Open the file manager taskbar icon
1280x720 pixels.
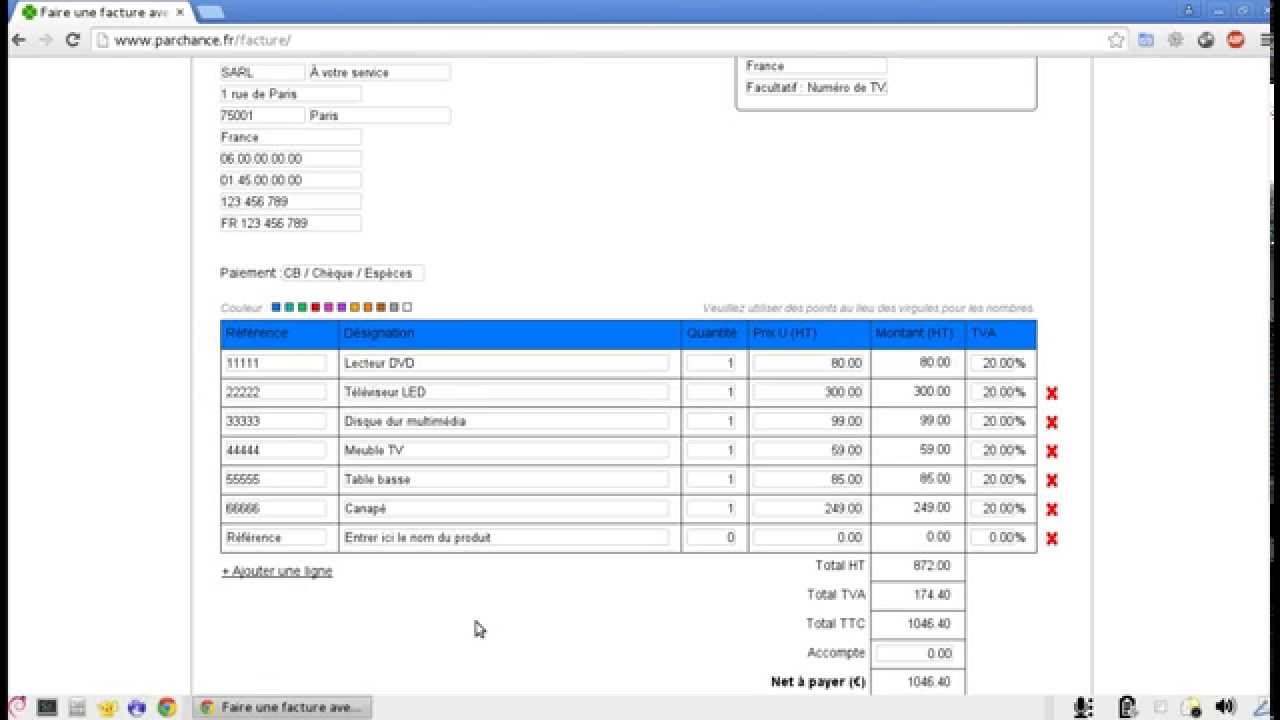click(77, 707)
